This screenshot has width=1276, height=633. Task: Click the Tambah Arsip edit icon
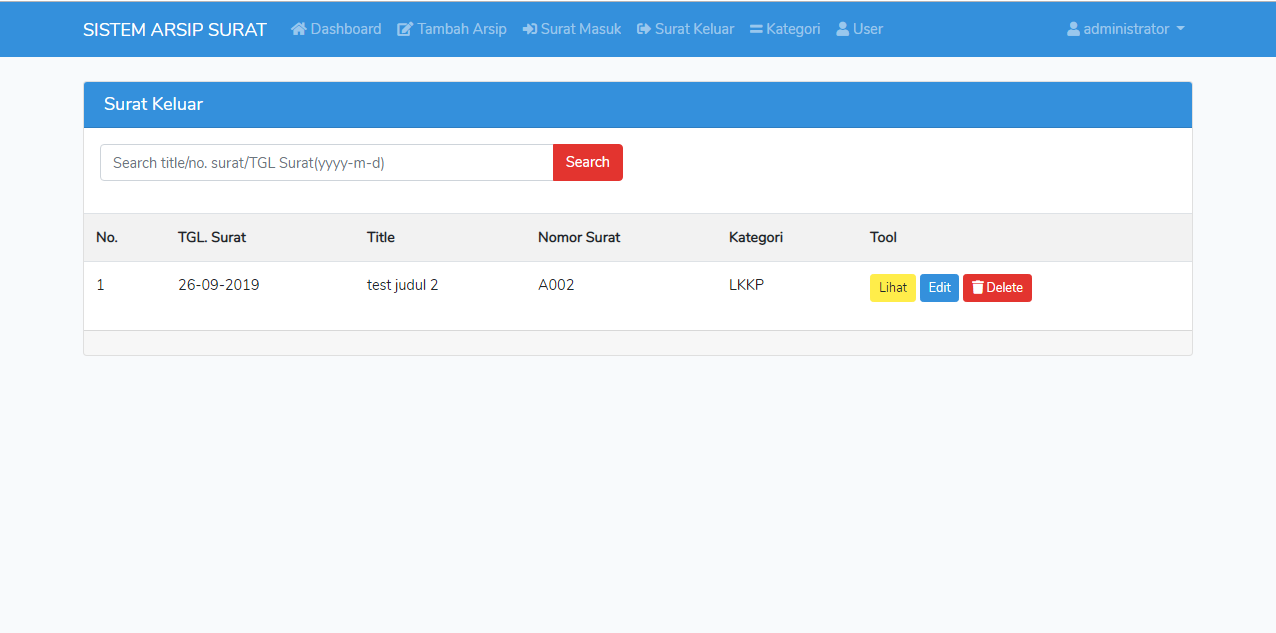point(405,29)
